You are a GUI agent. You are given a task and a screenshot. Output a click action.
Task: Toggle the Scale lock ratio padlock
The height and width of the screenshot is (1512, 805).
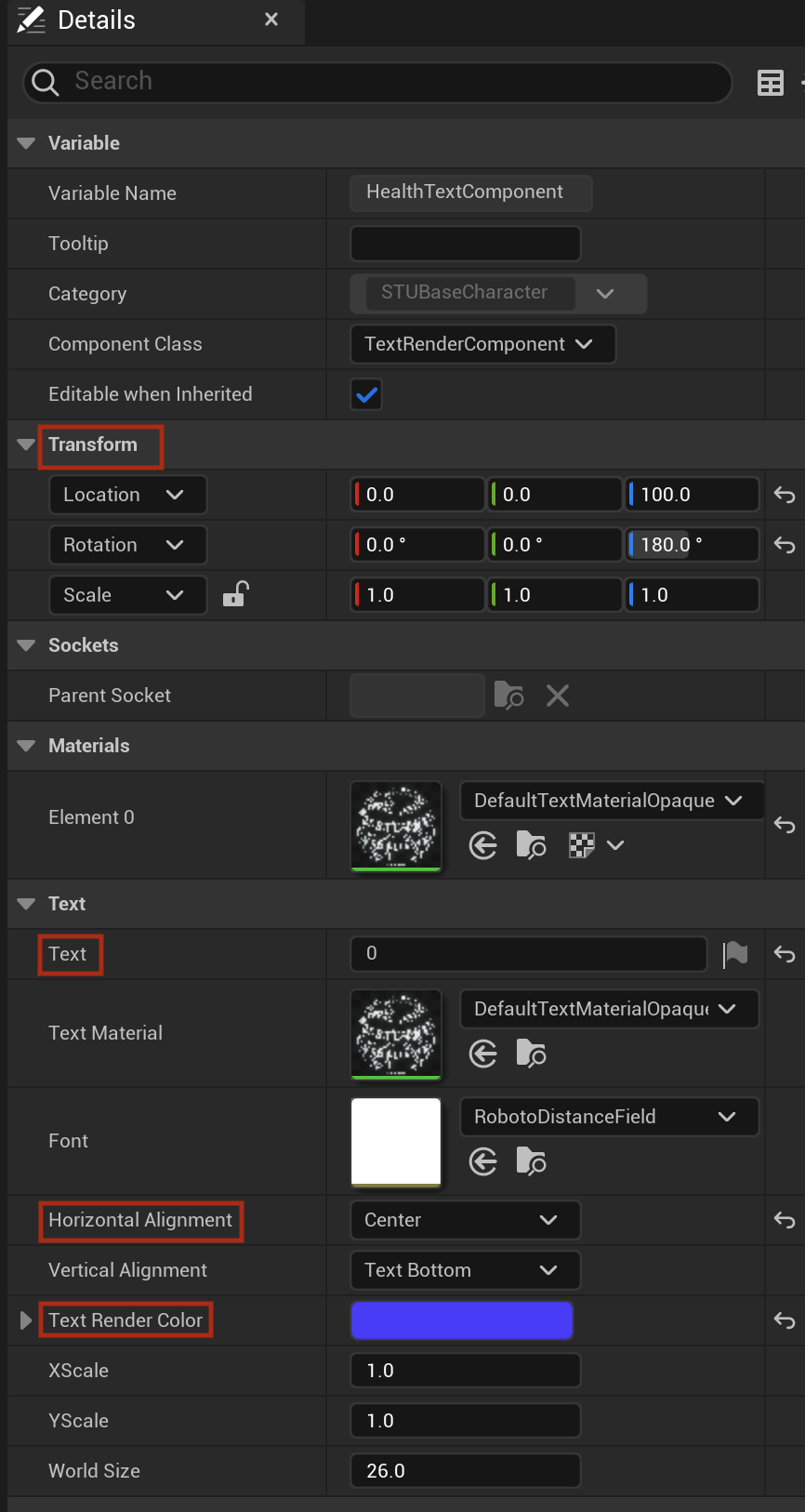pos(235,594)
